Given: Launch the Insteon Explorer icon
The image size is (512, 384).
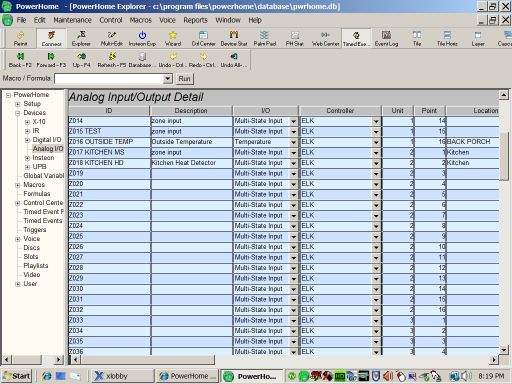Looking at the screenshot, I should [142, 38].
